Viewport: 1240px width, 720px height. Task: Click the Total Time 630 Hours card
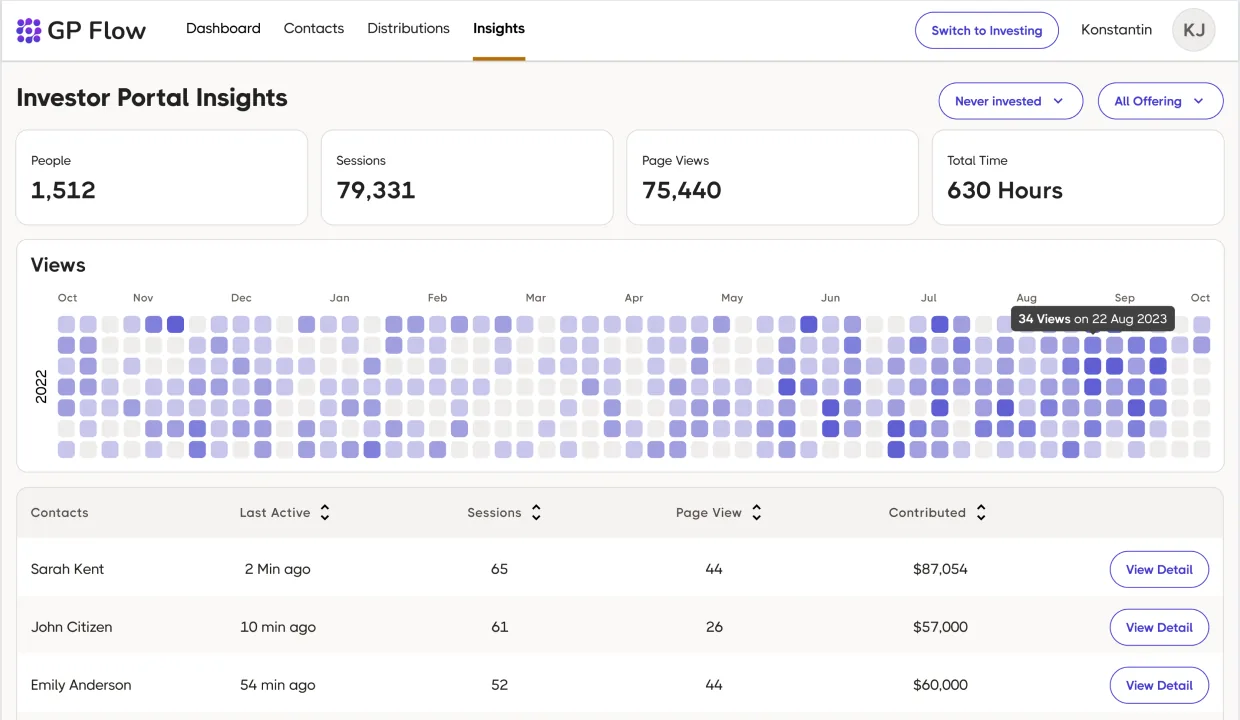1078,177
